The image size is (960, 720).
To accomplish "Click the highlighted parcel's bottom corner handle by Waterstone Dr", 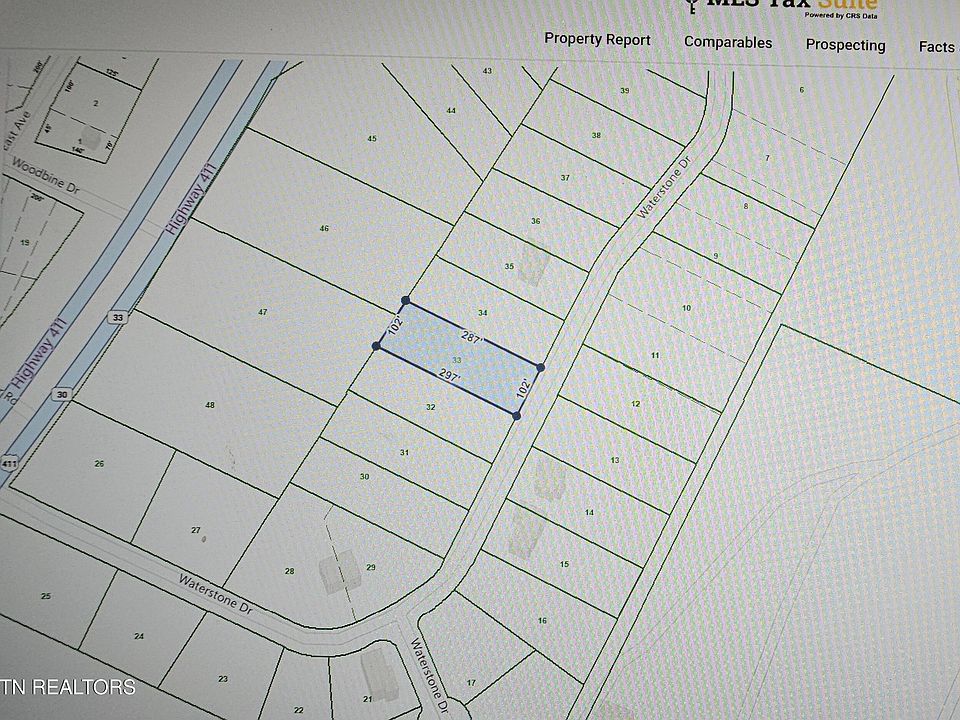I will click(516, 414).
